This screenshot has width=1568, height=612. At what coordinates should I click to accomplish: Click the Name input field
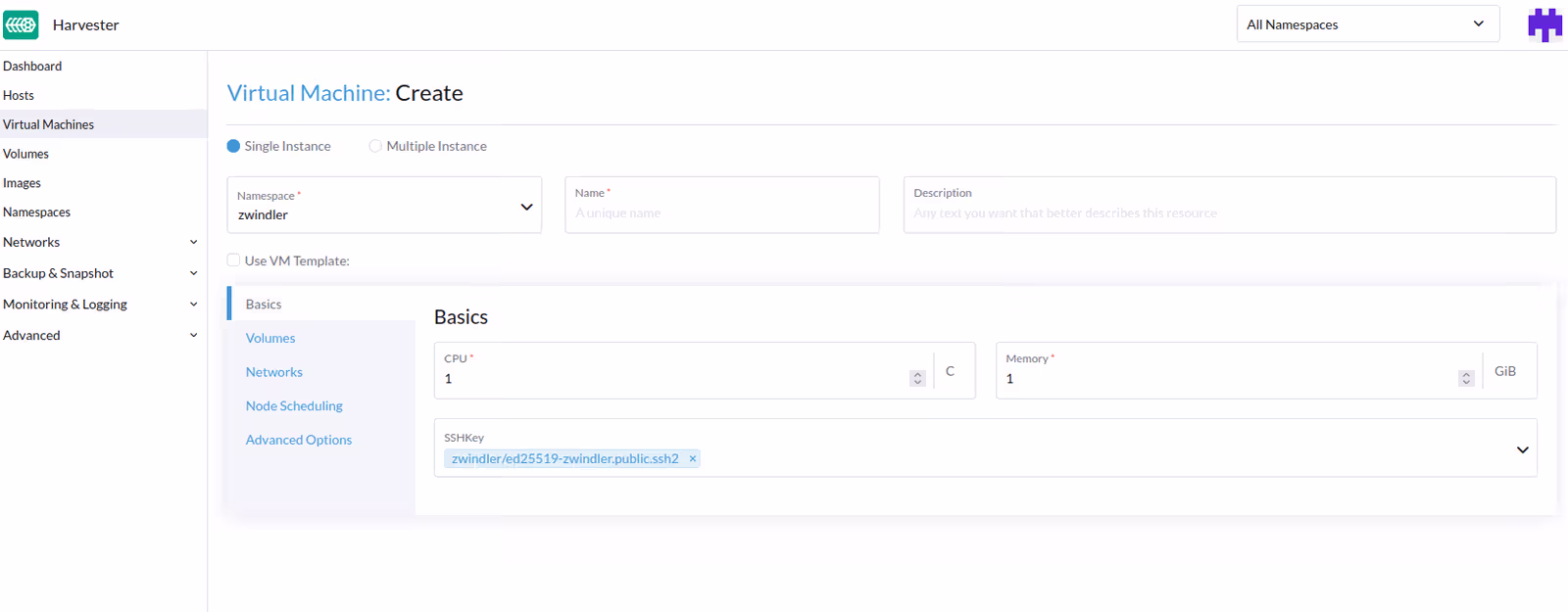point(721,212)
